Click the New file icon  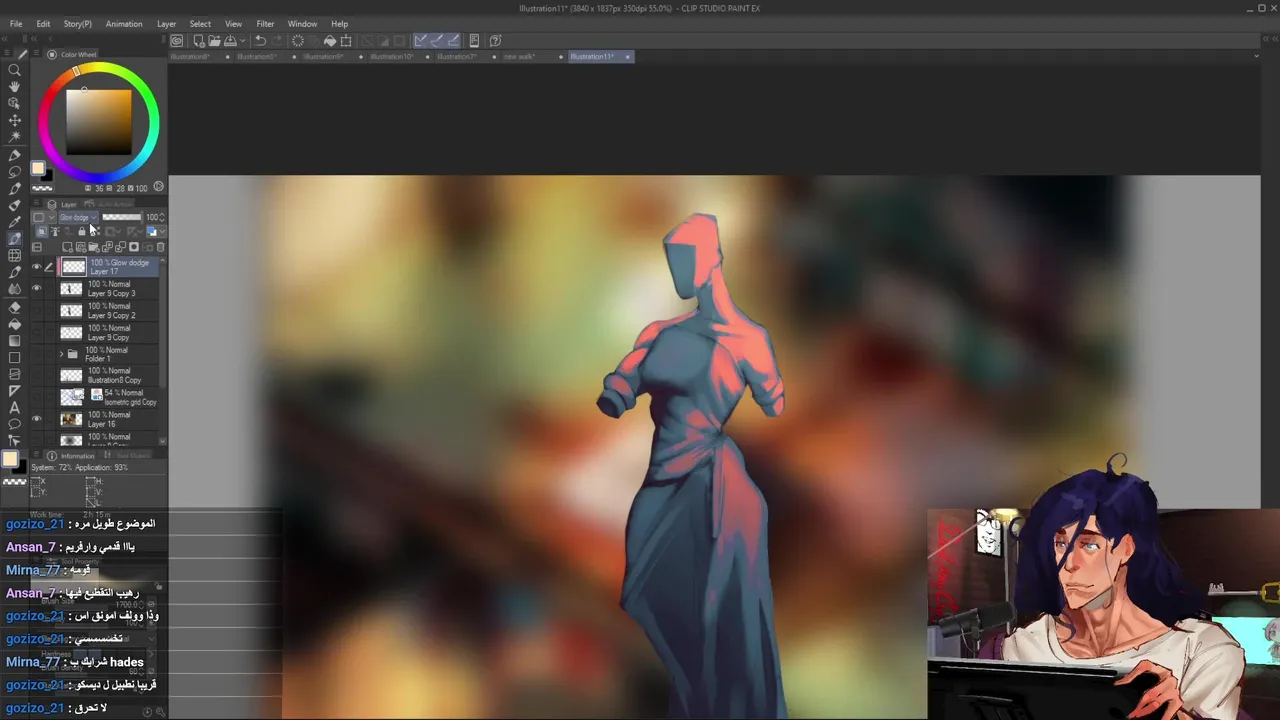(x=198, y=41)
